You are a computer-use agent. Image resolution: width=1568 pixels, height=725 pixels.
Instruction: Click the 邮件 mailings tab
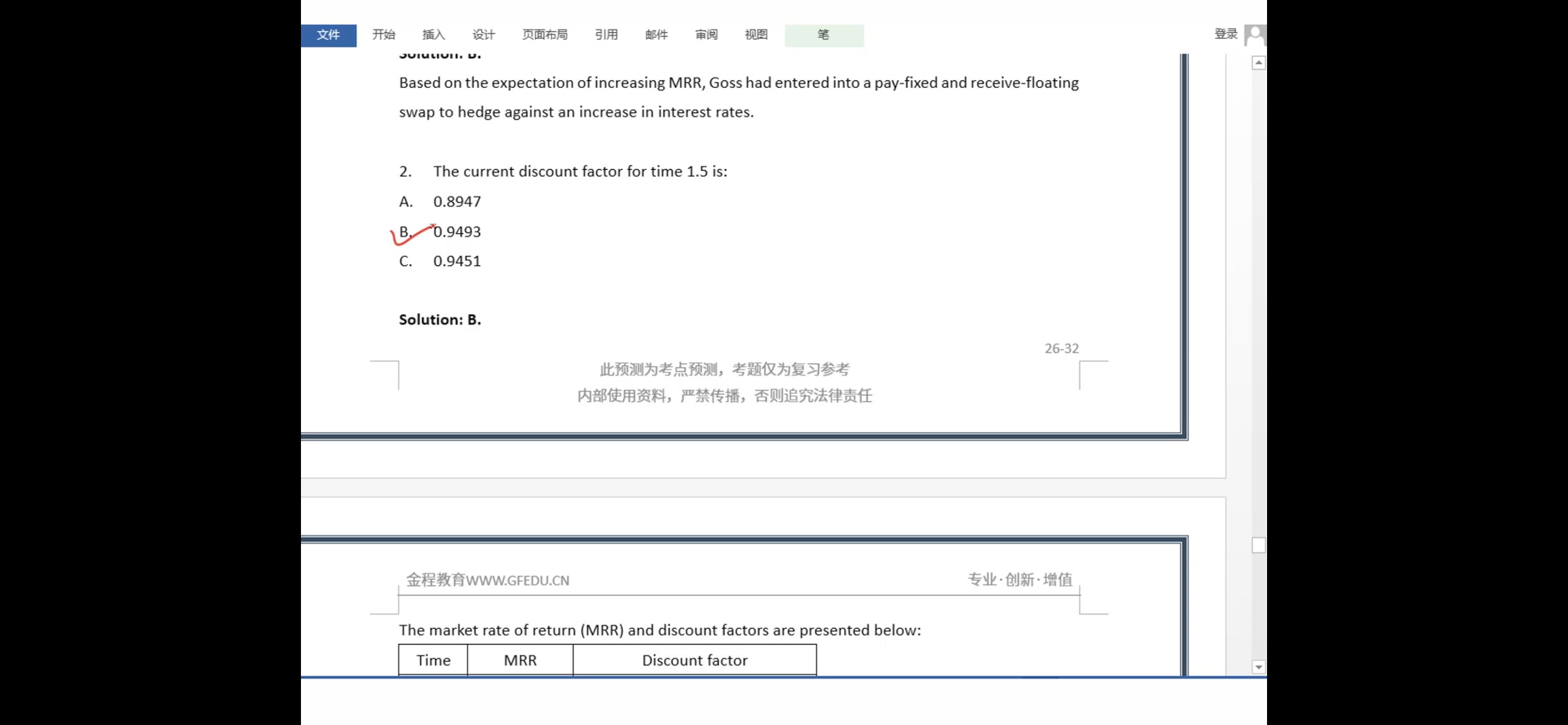(x=656, y=35)
